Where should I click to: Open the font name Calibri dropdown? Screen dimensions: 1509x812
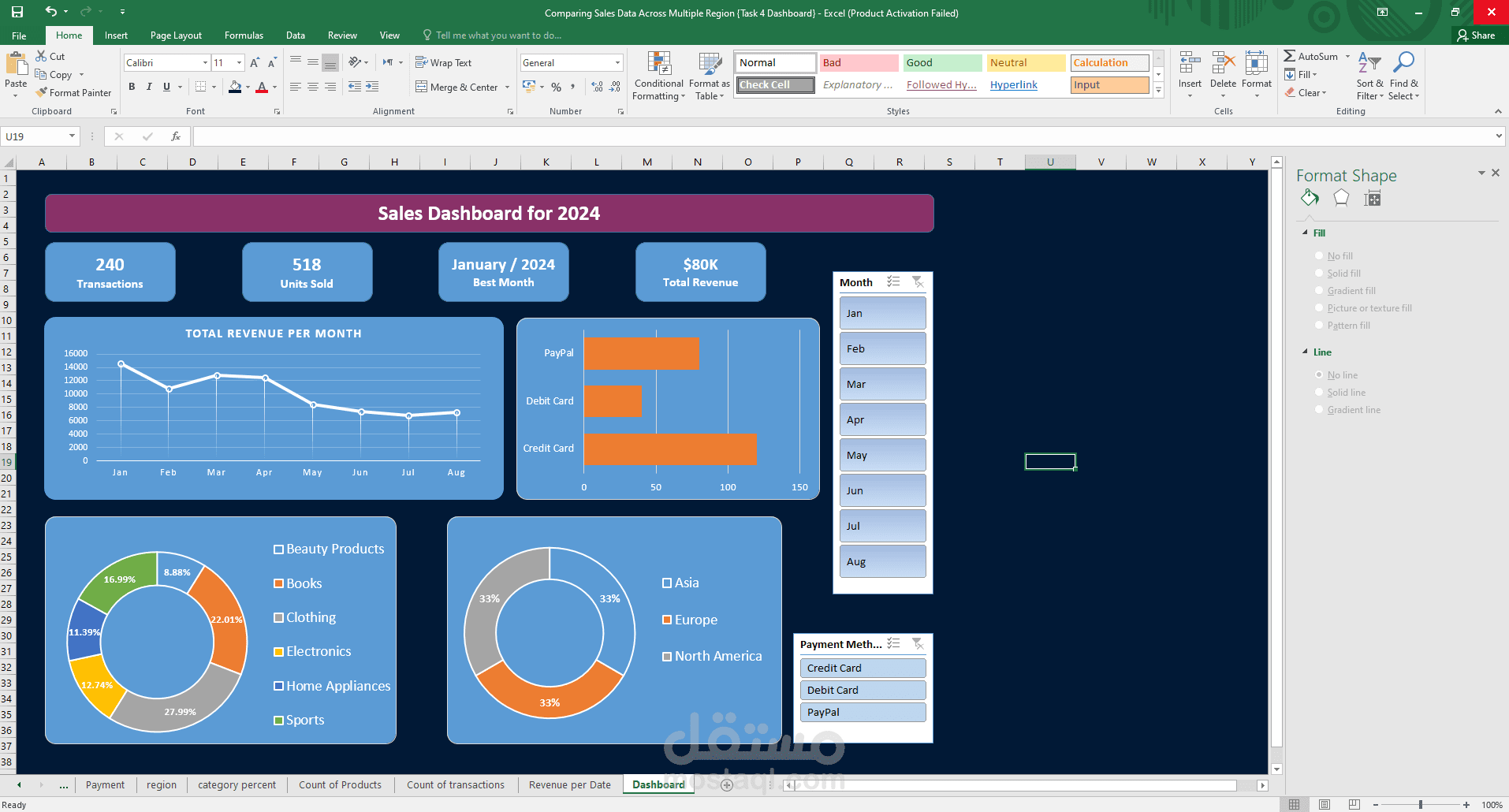click(x=205, y=62)
